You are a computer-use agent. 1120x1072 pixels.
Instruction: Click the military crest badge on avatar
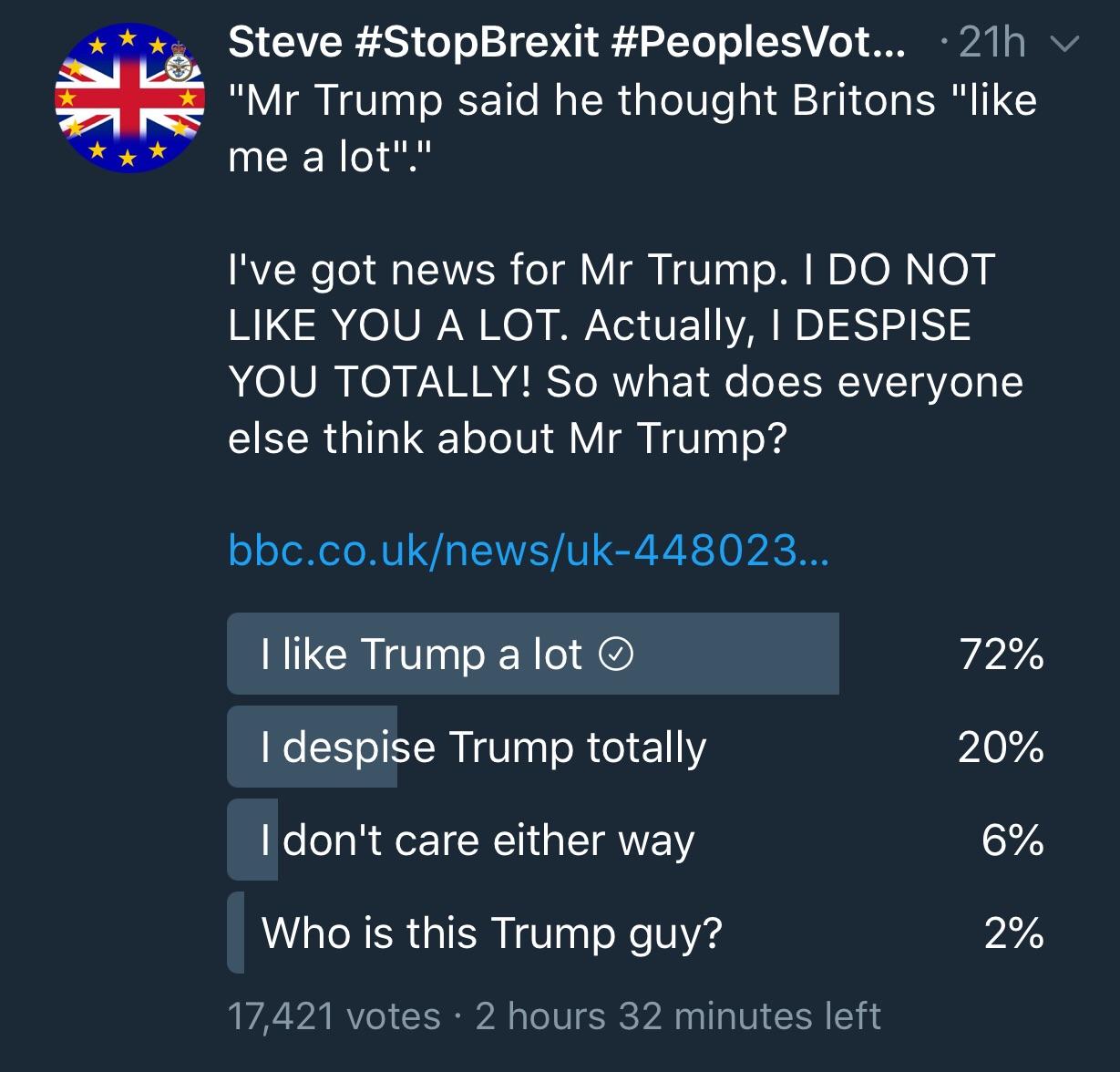click(179, 64)
